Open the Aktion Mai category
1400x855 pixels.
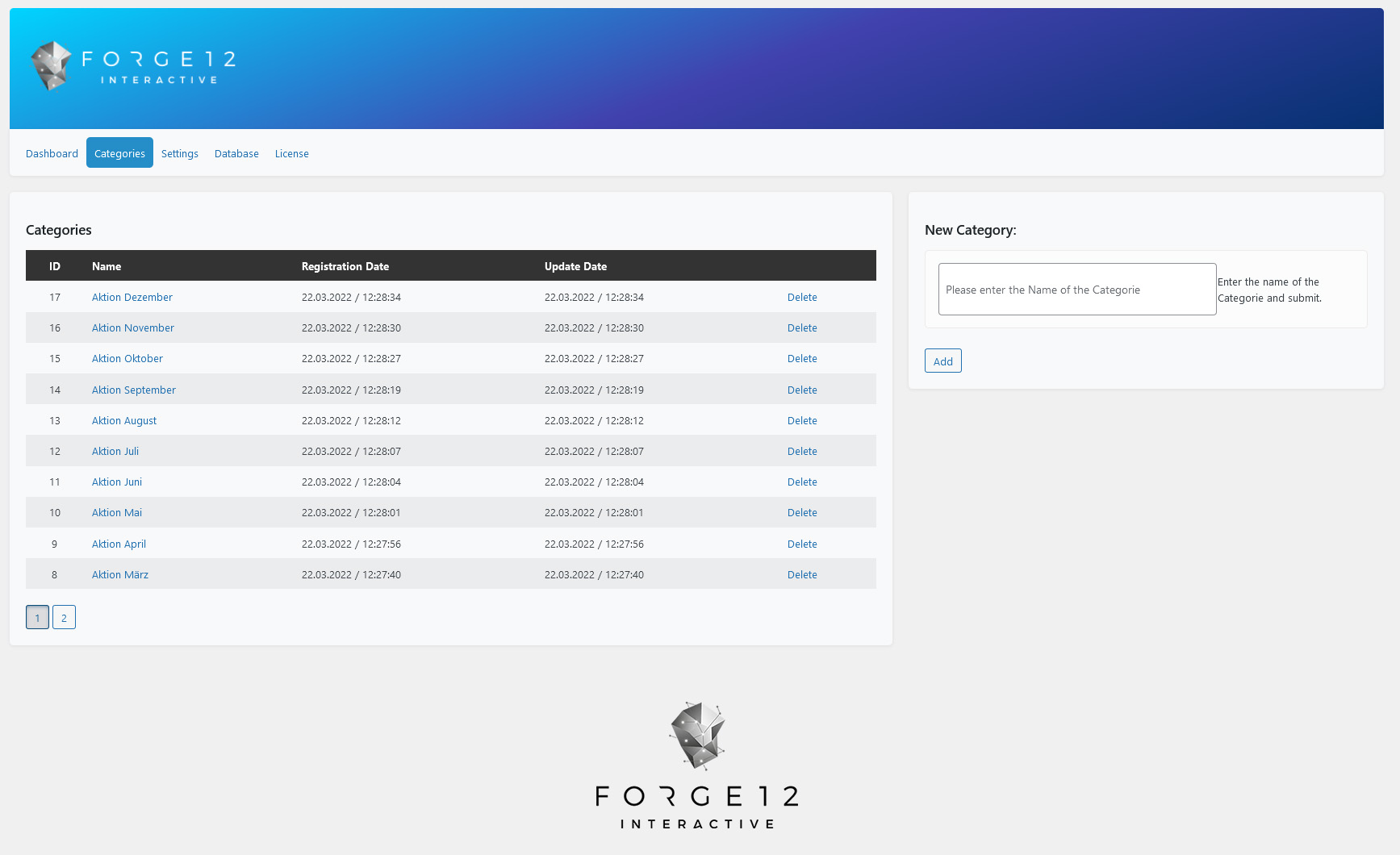pyautogui.click(x=116, y=512)
